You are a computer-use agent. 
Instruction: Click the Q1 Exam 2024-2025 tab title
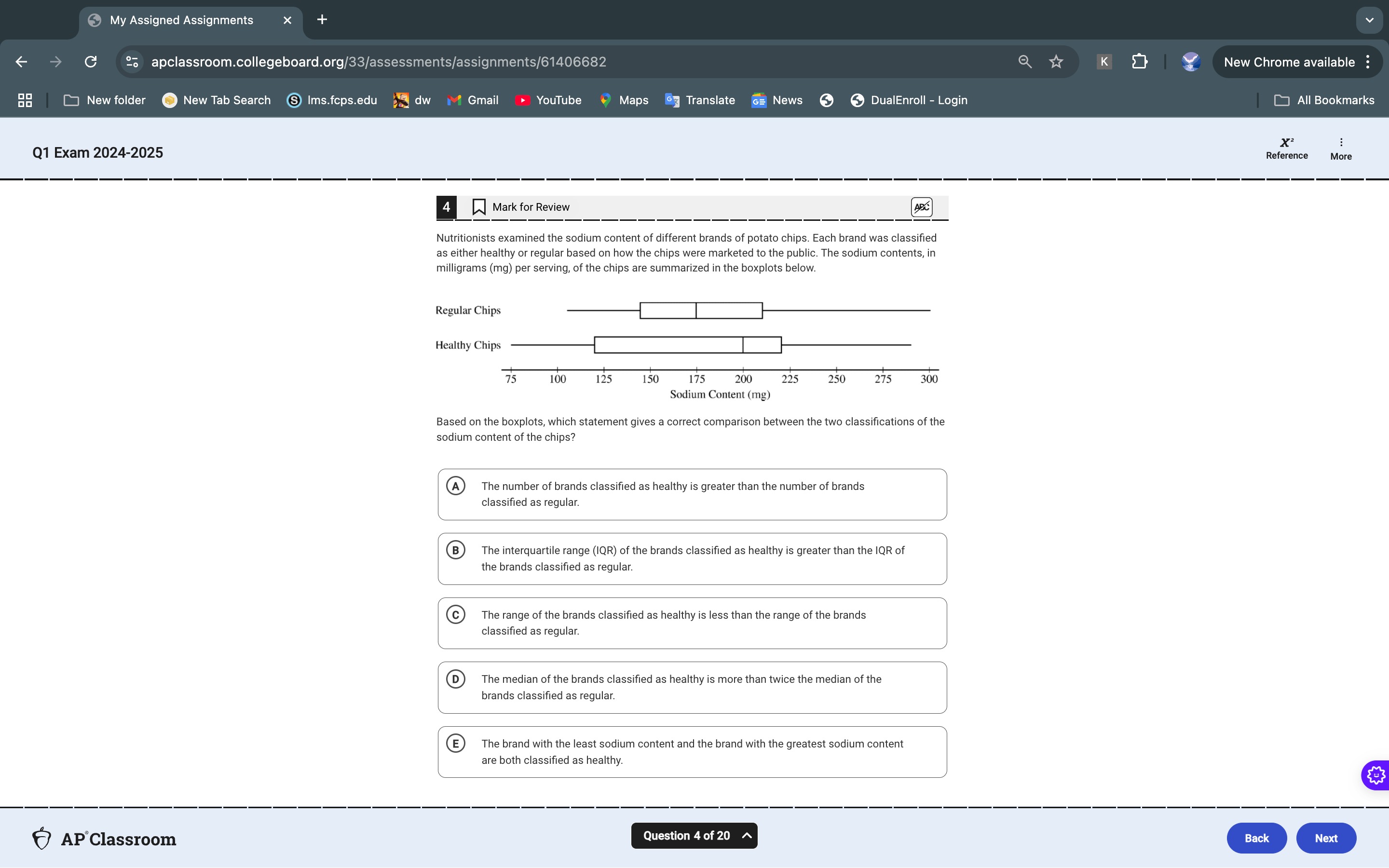tap(97, 152)
